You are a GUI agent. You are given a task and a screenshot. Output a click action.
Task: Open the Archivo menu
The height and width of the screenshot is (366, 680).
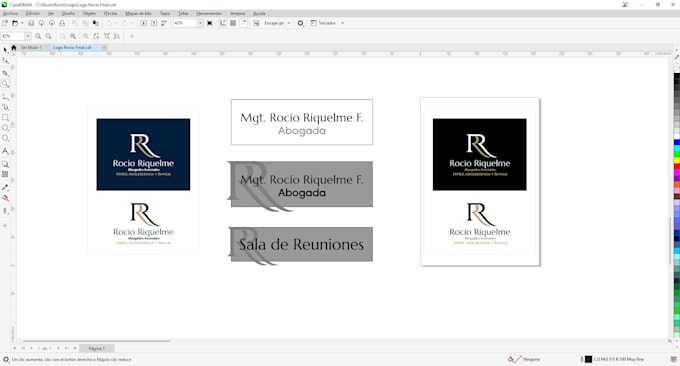click(10, 13)
